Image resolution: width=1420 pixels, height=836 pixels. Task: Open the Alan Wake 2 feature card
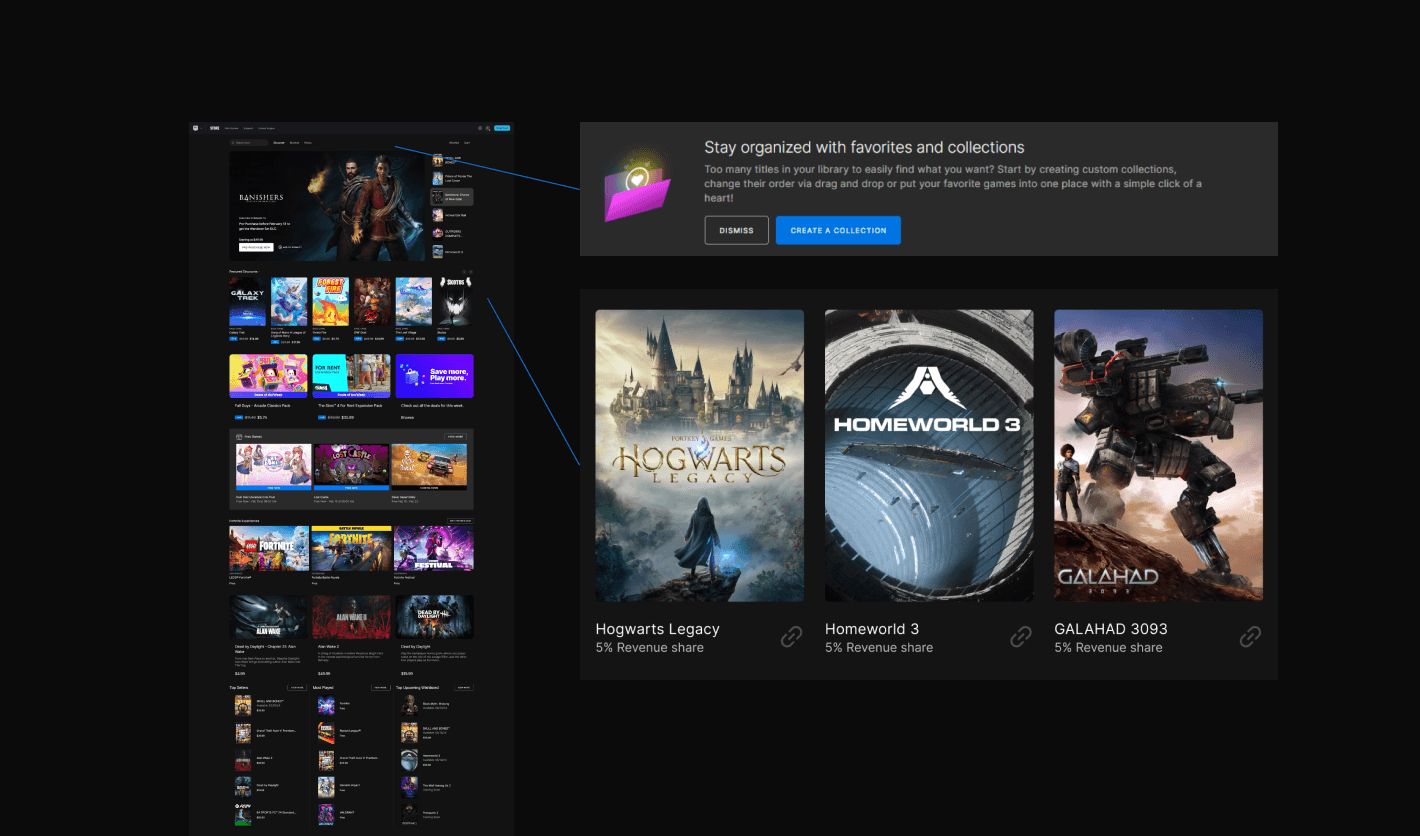(x=351, y=635)
